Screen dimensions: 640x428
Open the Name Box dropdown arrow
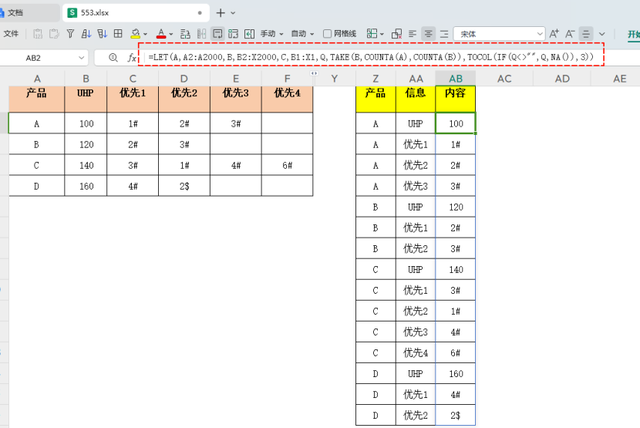[x=81, y=58]
